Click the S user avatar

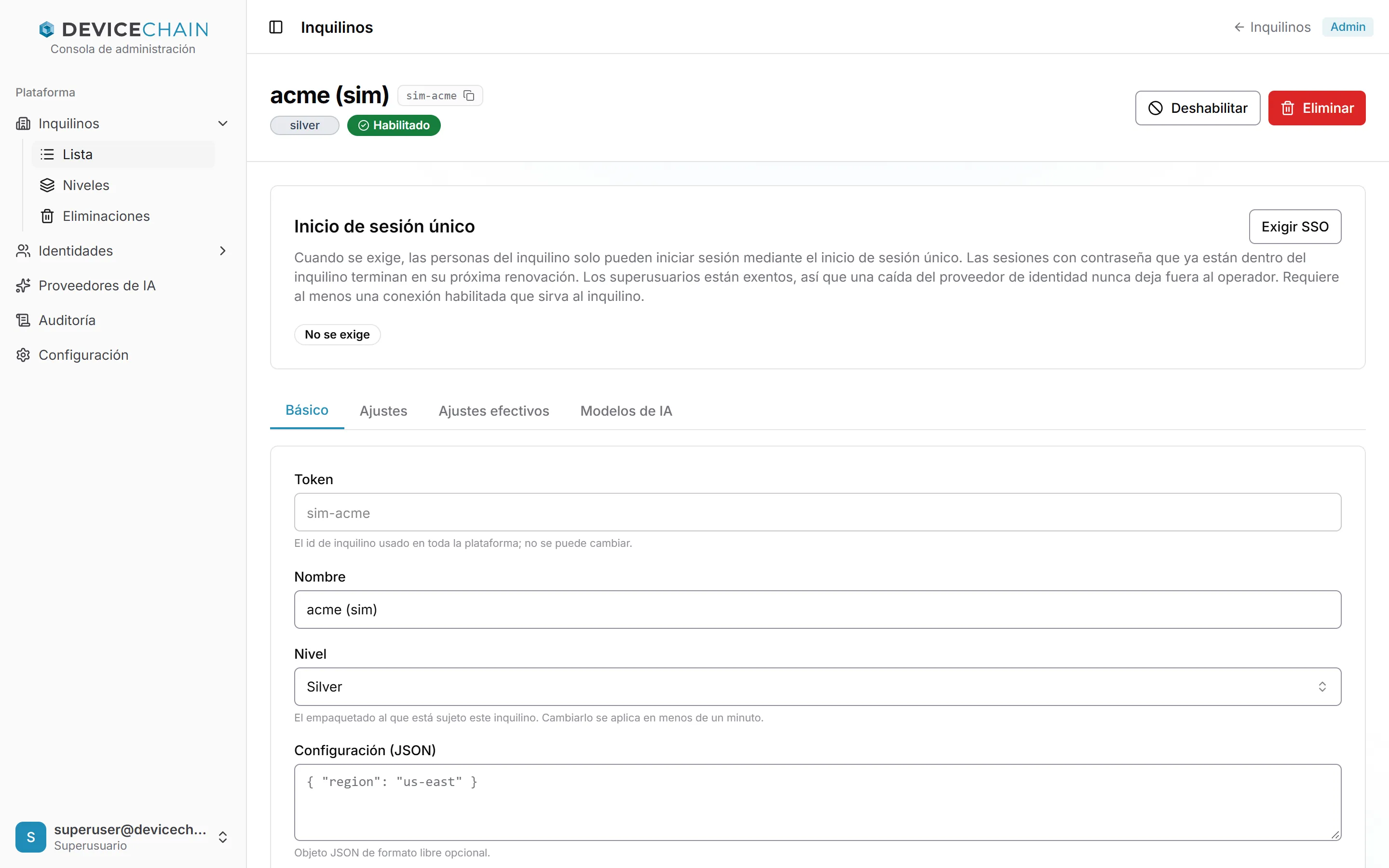[31, 837]
